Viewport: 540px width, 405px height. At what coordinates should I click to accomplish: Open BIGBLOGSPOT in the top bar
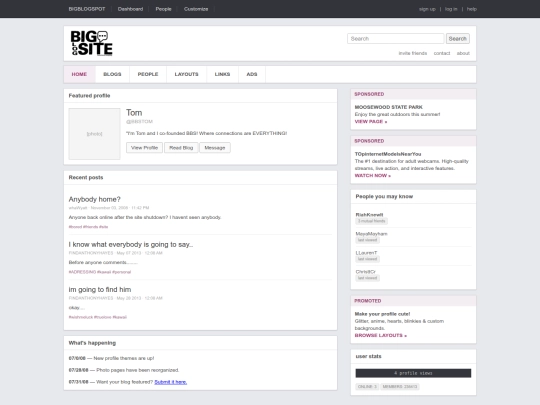[87, 9]
